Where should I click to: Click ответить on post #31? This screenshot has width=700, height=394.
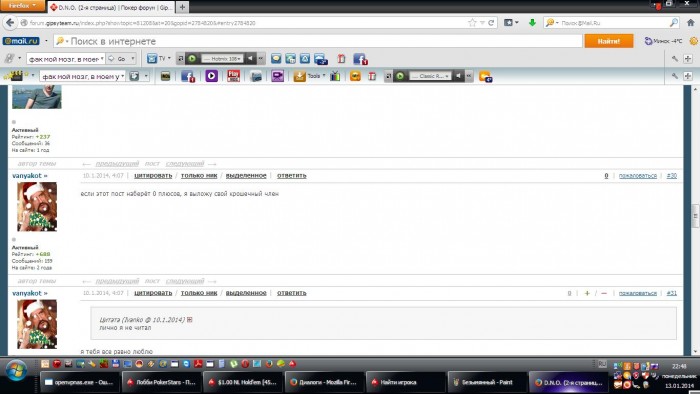coord(292,293)
